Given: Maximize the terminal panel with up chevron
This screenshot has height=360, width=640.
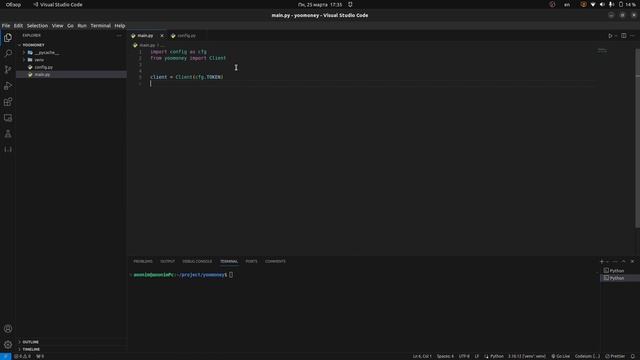Looking at the screenshot, I should pyautogui.click(x=623, y=261).
